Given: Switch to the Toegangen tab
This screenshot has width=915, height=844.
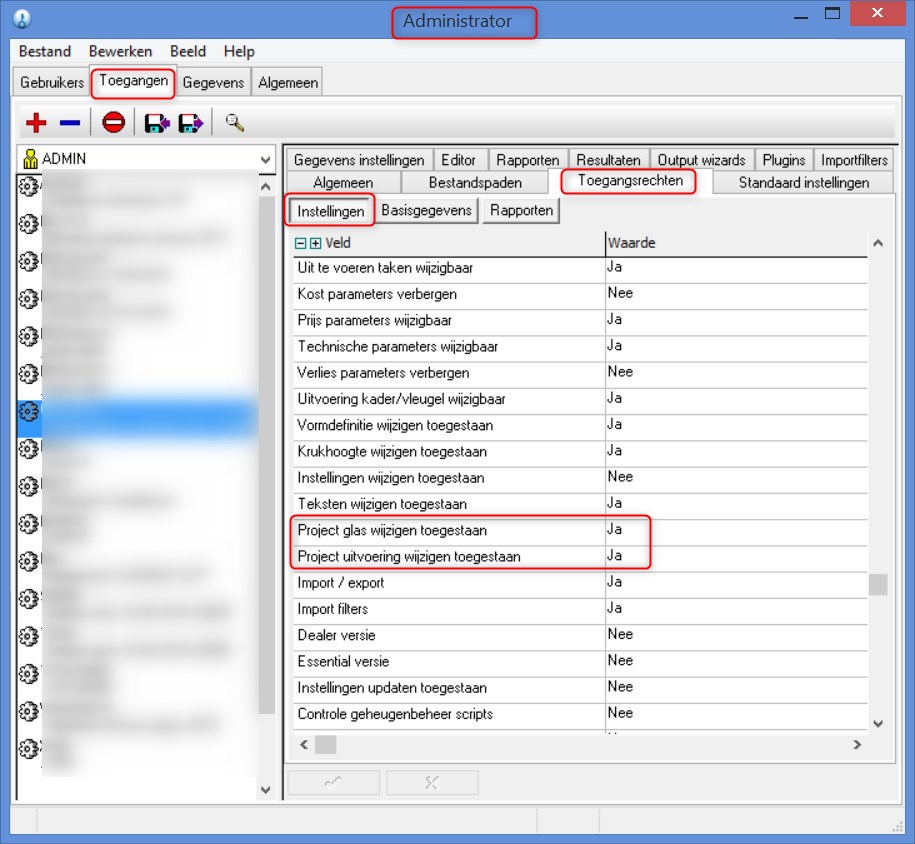Looking at the screenshot, I should pos(134,81).
